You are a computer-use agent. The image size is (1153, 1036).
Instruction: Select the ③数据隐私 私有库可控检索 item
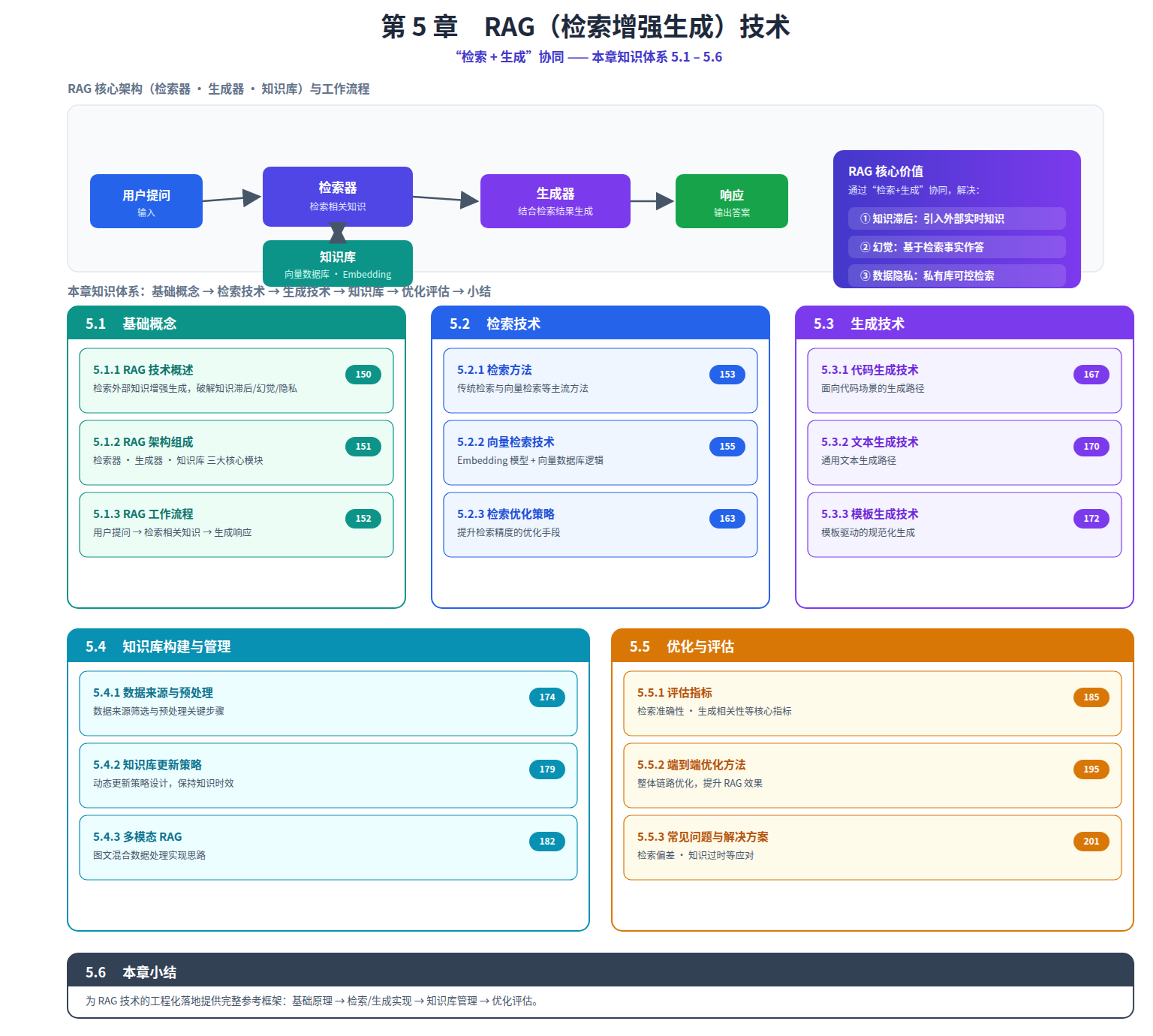pyautogui.click(x=957, y=276)
